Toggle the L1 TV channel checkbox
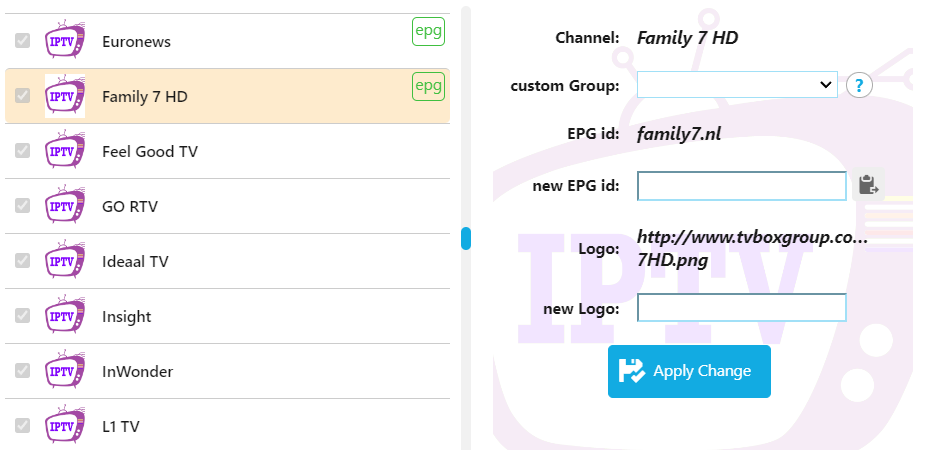 tap(22, 425)
